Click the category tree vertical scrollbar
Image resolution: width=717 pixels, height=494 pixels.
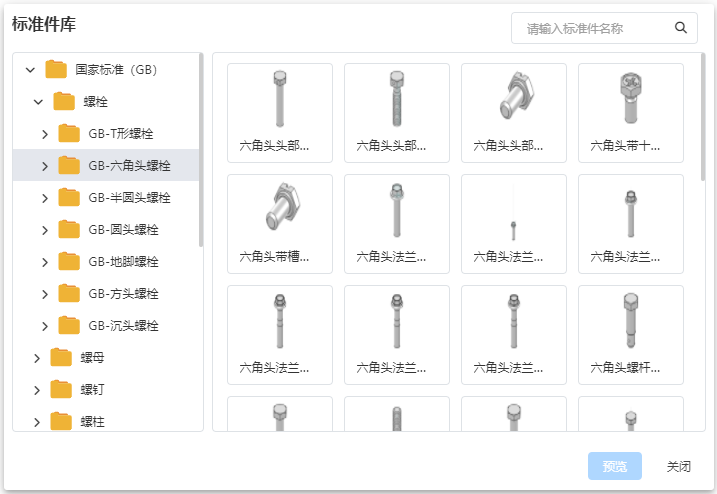tap(201, 150)
